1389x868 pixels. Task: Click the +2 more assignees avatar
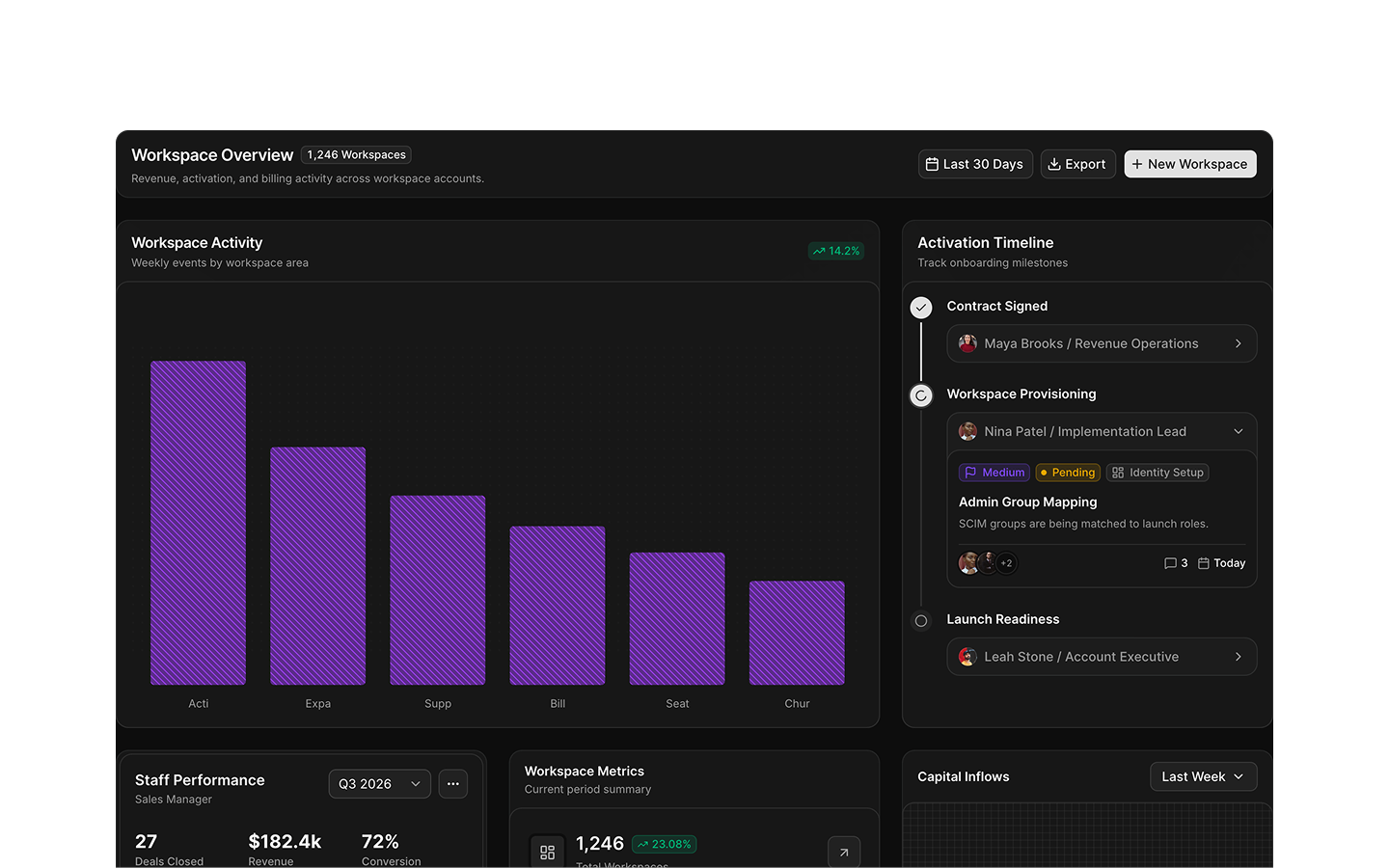[1006, 563]
